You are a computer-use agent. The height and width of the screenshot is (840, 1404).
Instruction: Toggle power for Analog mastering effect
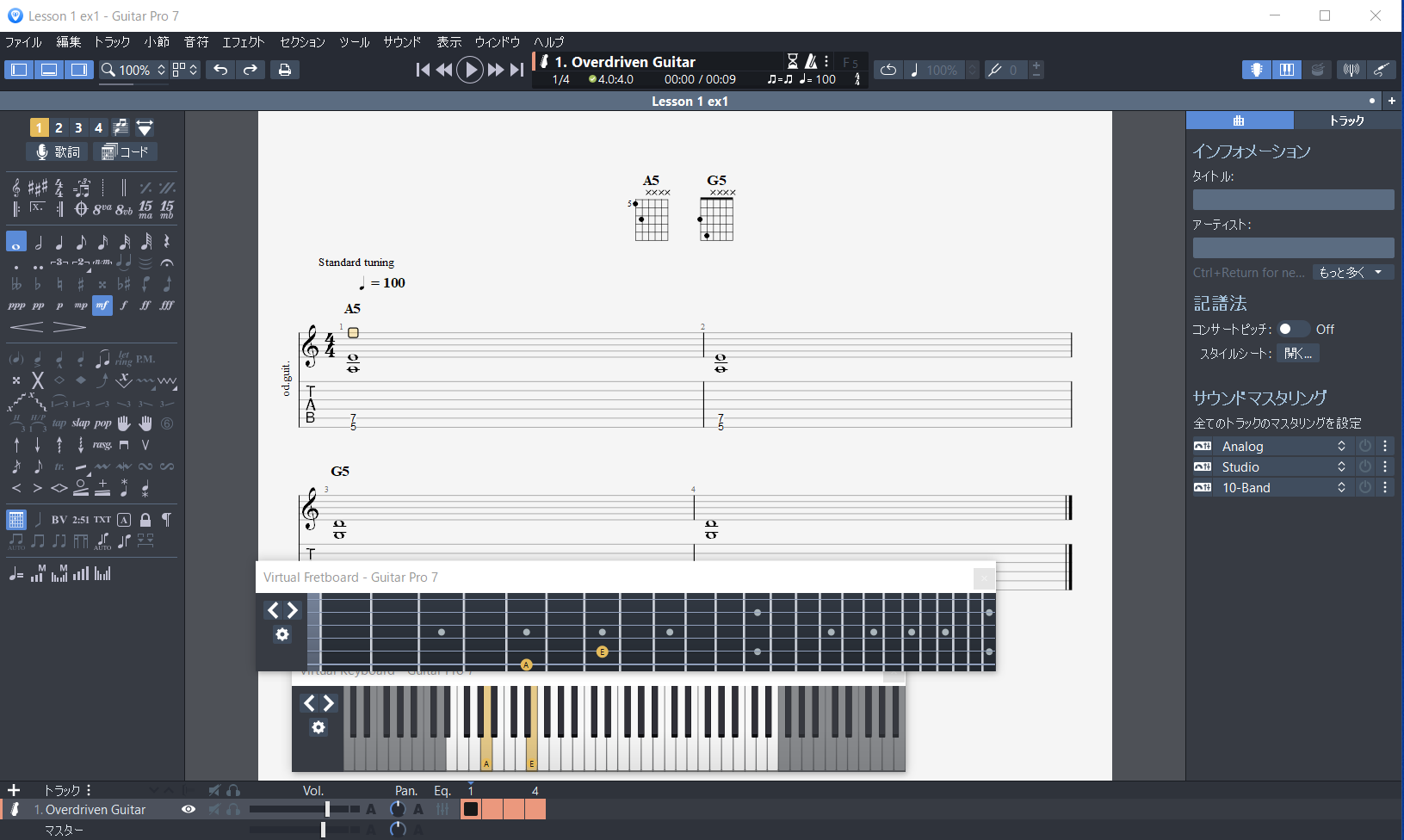[x=1365, y=446]
